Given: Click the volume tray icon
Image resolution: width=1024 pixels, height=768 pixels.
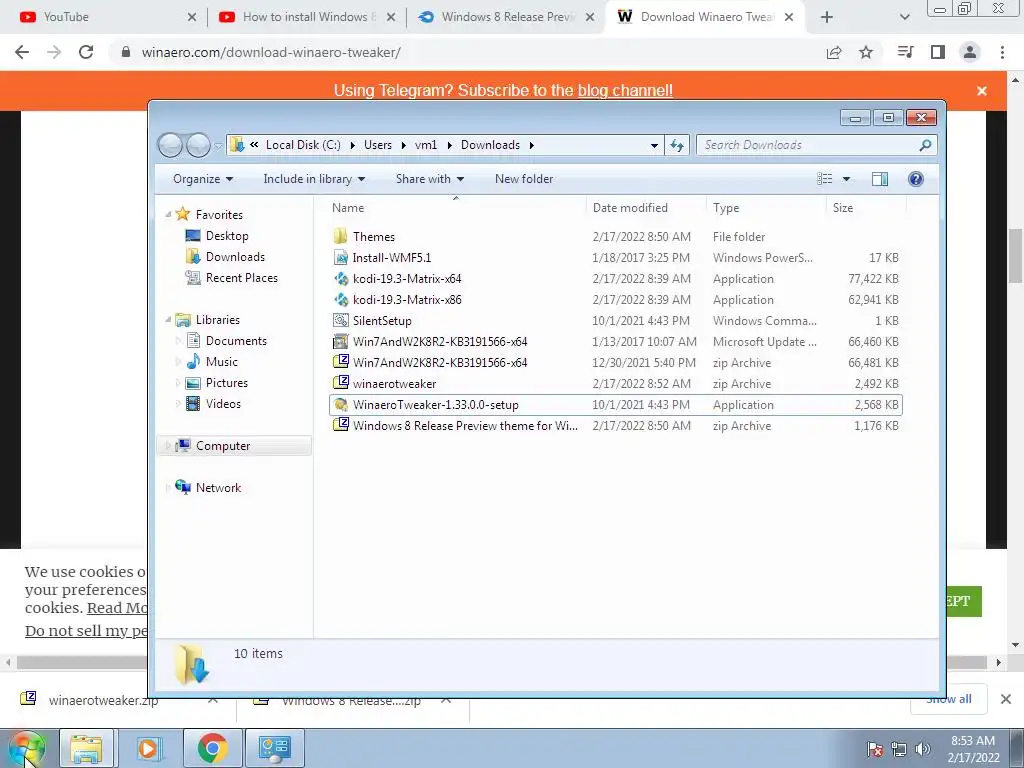Looking at the screenshot, I should point(923,749).
